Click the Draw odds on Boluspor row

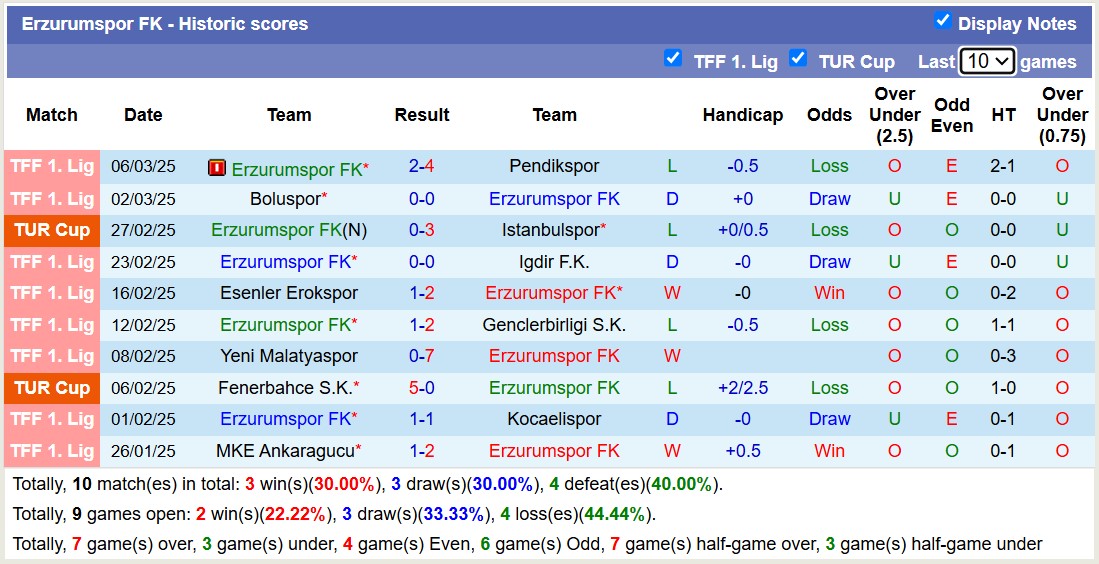click(829, 199)
